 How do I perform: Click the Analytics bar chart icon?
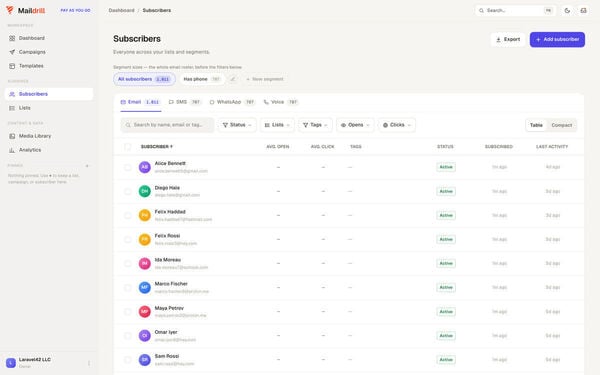pos(12,150)
